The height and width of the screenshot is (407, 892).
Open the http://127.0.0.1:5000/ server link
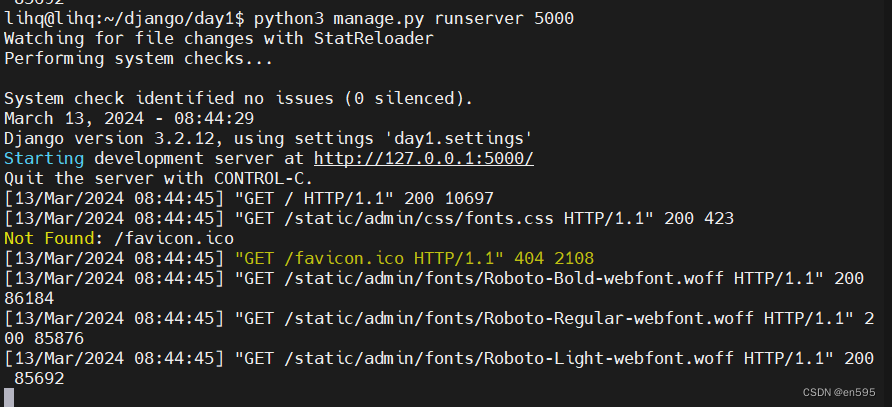click(x=424, y=158)
